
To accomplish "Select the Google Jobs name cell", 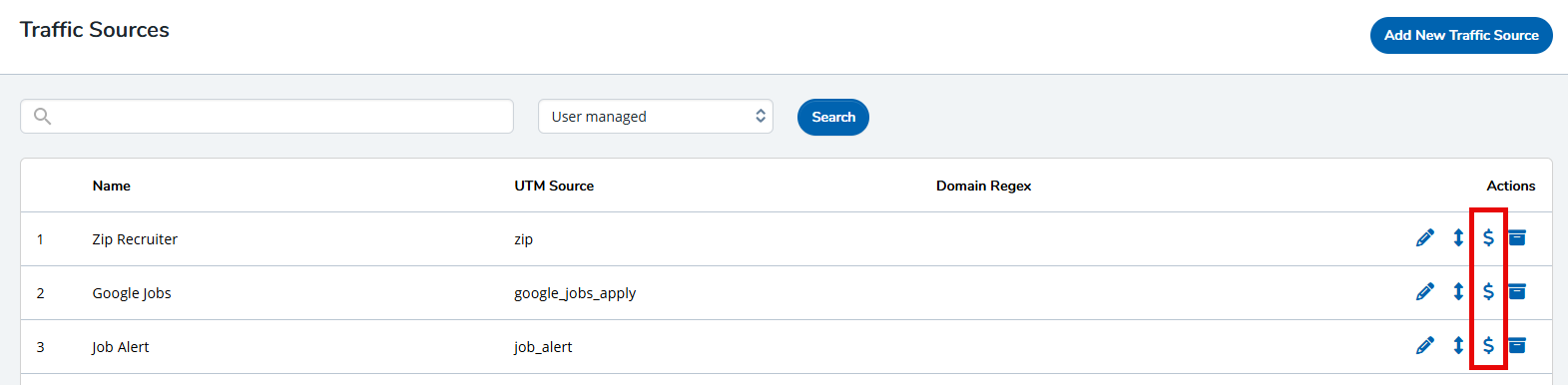I will (132, 293).
